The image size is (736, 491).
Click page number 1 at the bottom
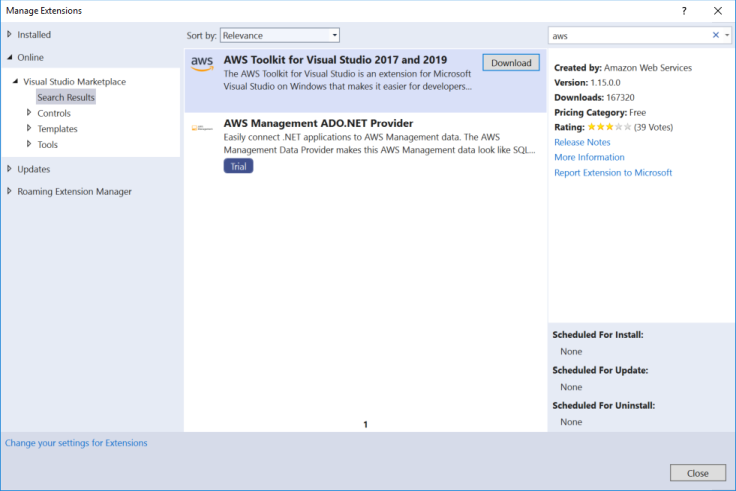point(365,424)
